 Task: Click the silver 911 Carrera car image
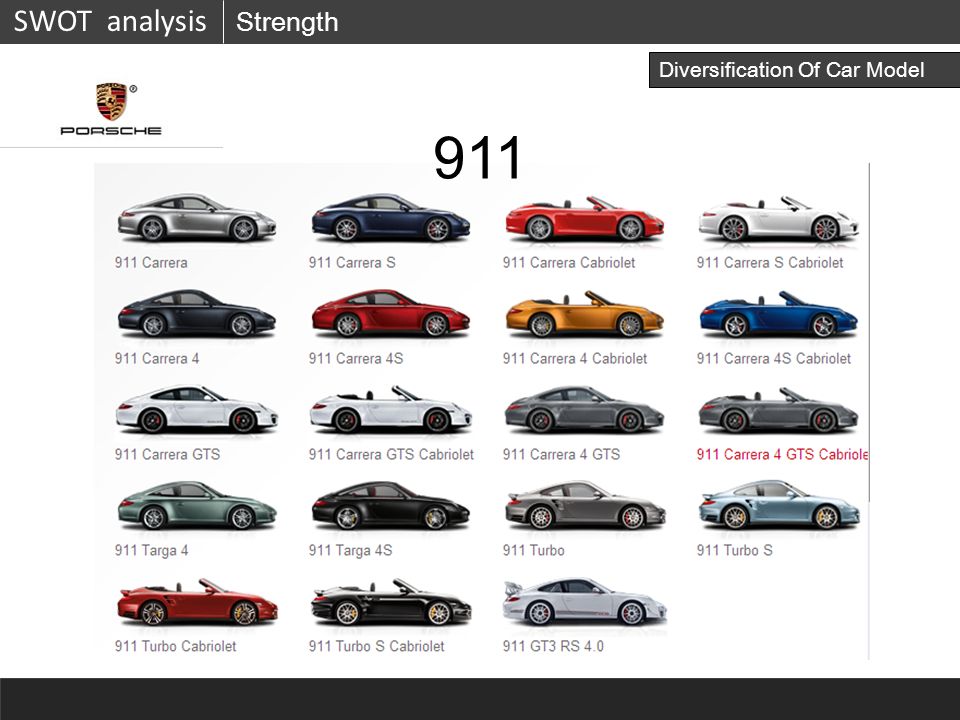(197, 218)
